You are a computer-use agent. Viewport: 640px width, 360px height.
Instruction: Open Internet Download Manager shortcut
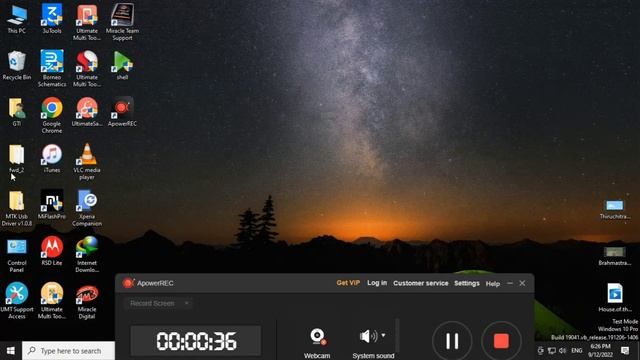coord(87,255)
